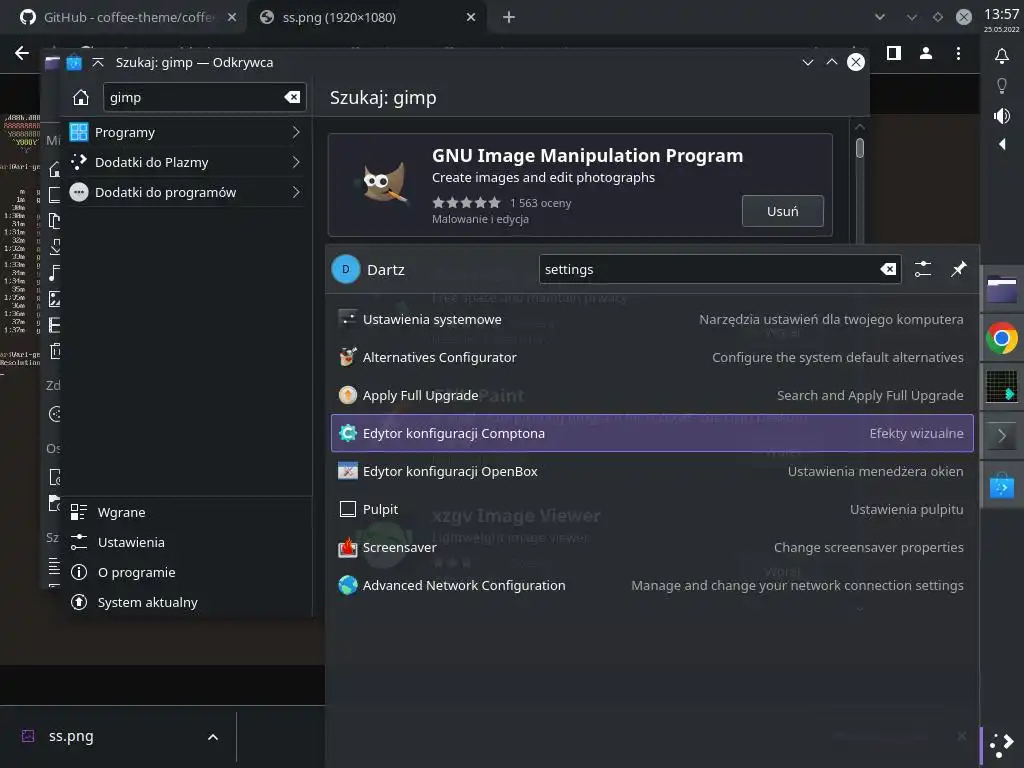Click the home icon in Discover sidebar
The height and width of the screenshot is (768, 1024).
(80, 97)
